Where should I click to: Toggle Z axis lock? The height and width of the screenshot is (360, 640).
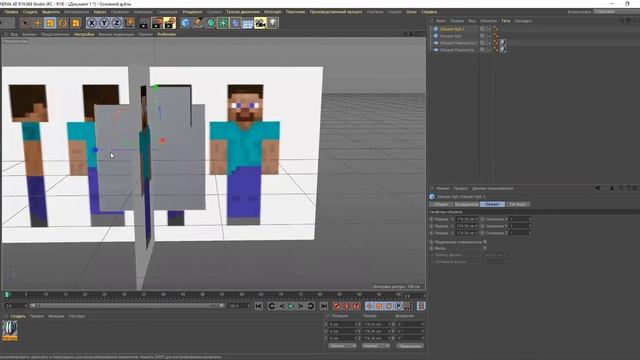tap(117, 23)
